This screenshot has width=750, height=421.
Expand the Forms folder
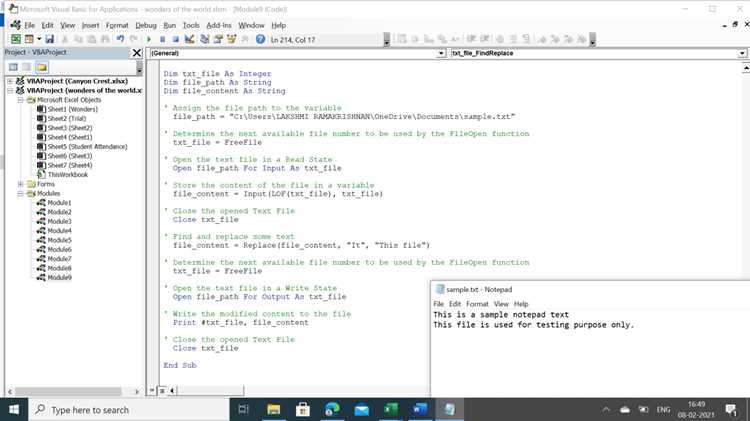click(21, 184)
